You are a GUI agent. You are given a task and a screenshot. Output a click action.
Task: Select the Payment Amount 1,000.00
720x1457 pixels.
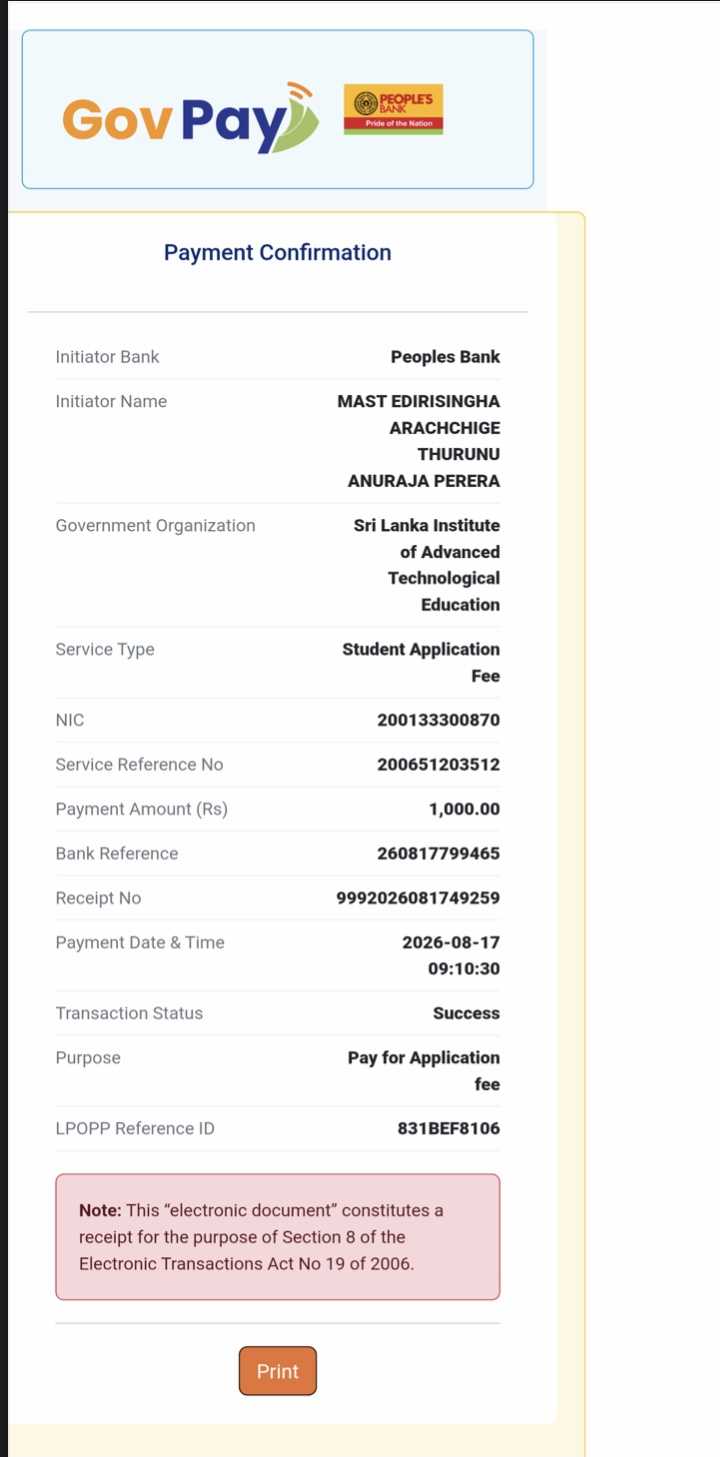[464, 810]
